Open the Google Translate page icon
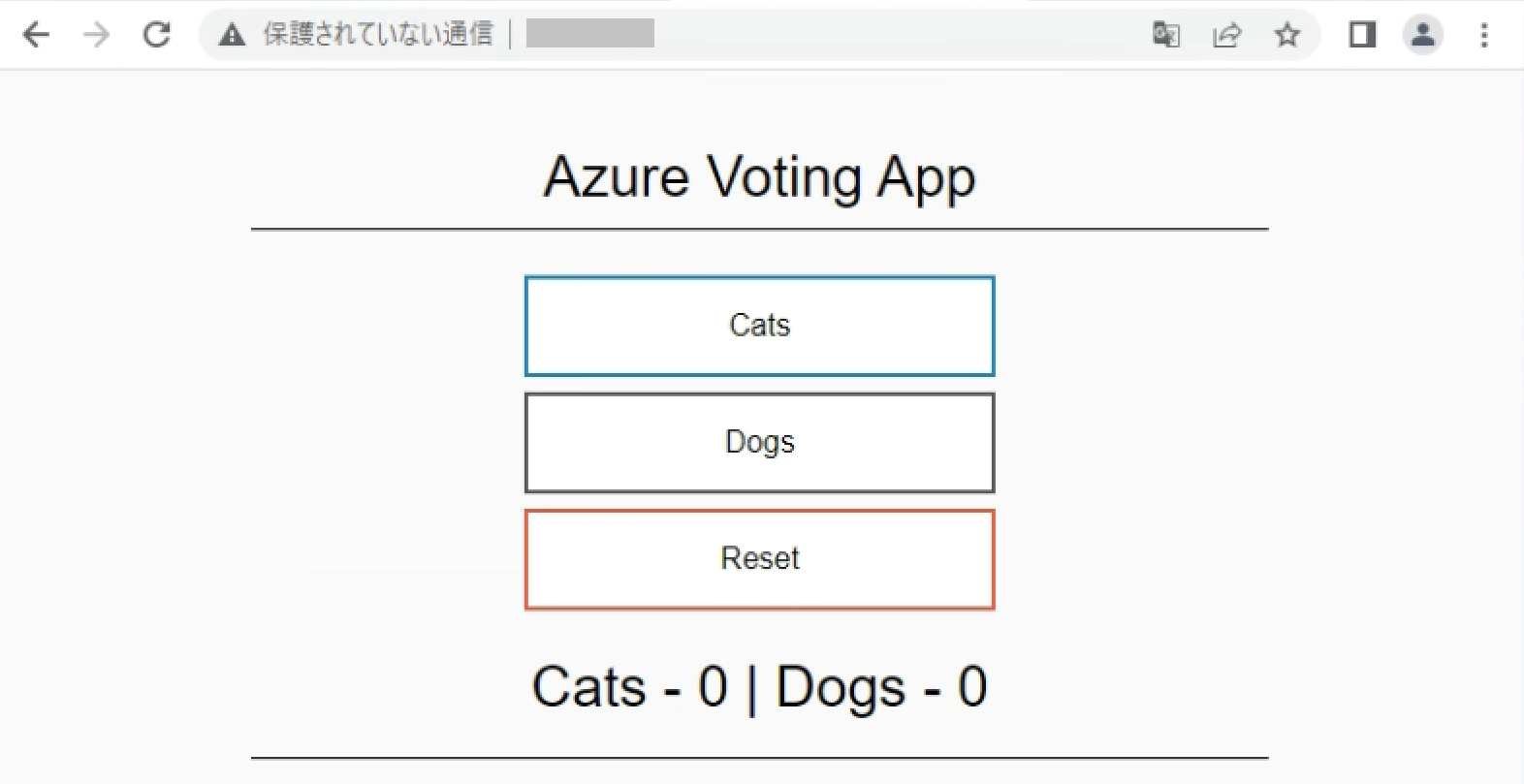The image size is (1524, 784). 1166,35
